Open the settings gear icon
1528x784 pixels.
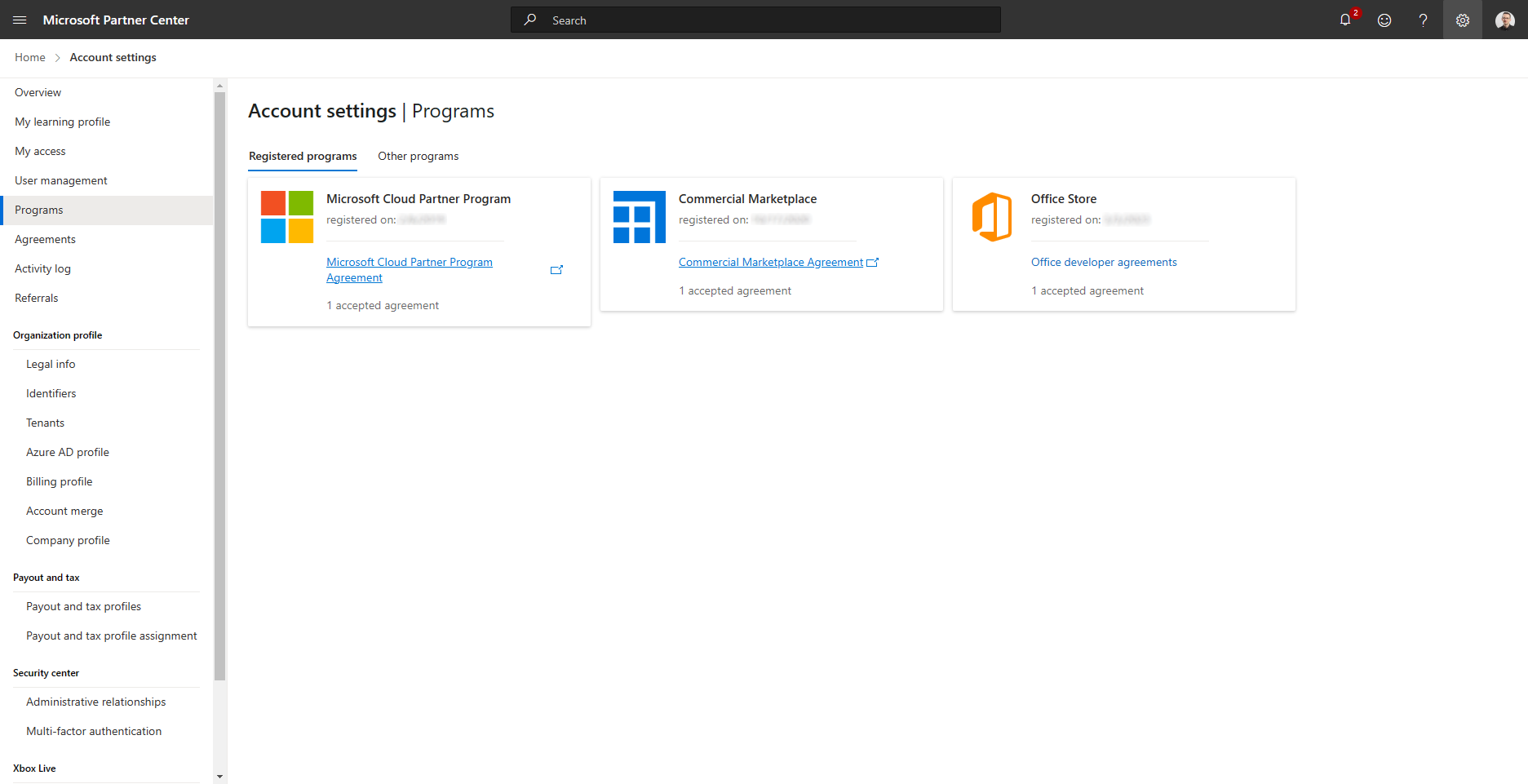click(x=1463, y=20)
